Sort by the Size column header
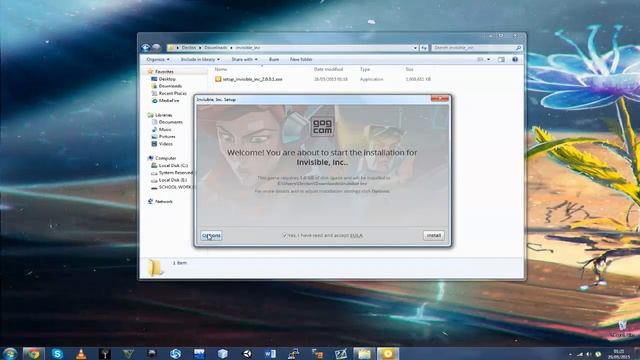 409,69
